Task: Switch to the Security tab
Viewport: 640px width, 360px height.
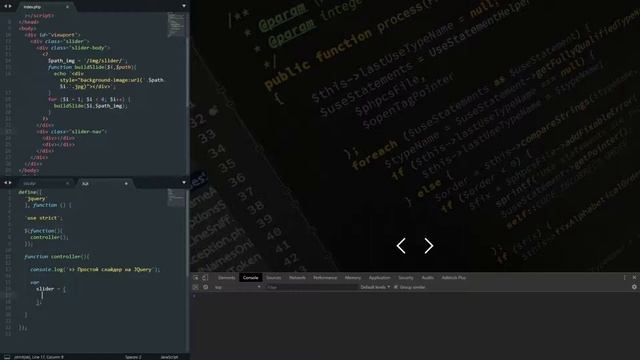Action: pyautogui.click(x=406, y=278)
